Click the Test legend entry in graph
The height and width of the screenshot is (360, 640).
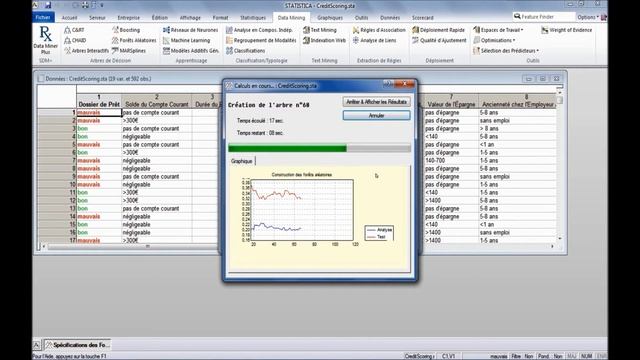377,237
